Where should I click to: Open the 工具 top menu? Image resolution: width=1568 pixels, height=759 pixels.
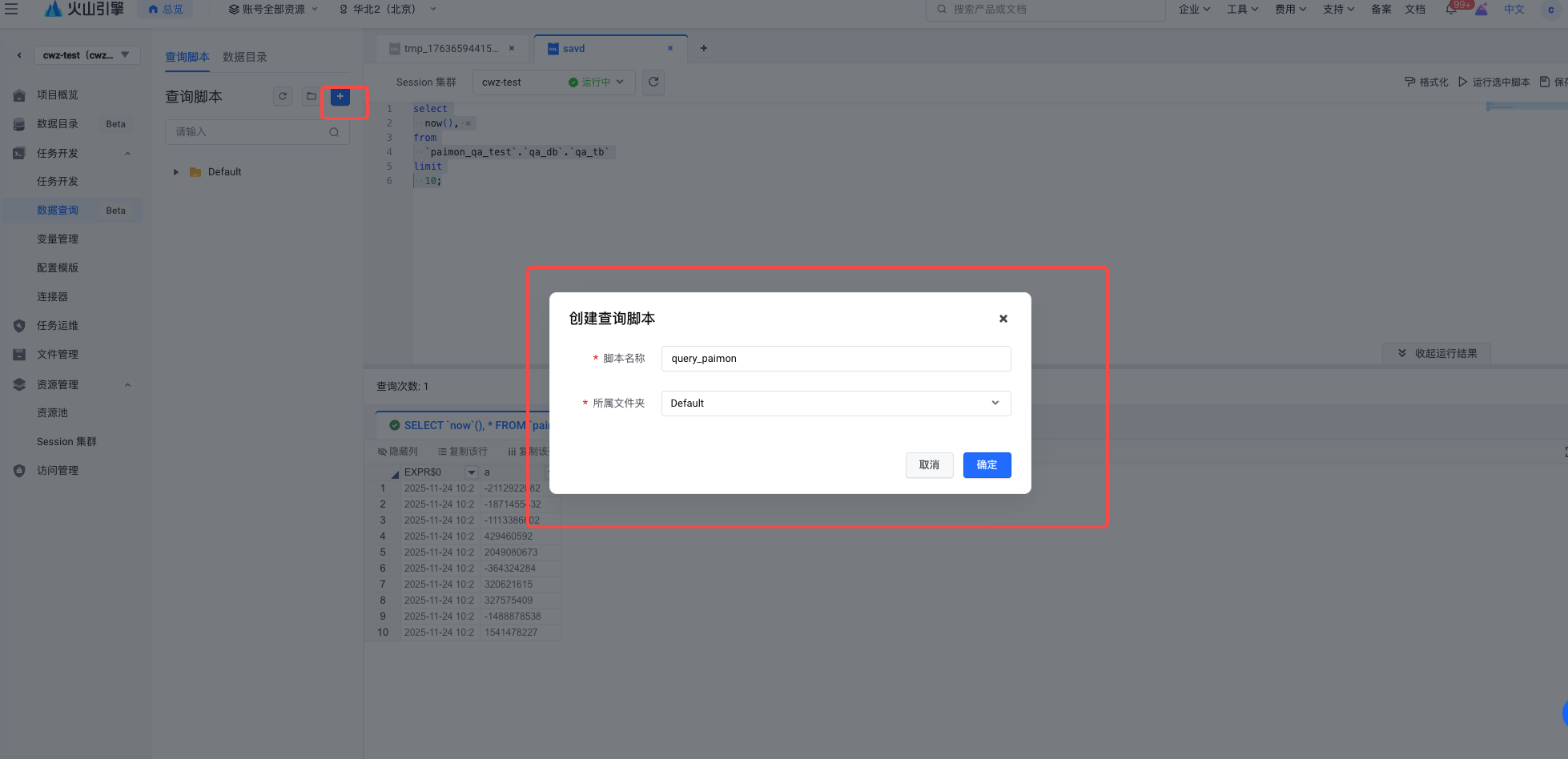(x=1242, y=9)
